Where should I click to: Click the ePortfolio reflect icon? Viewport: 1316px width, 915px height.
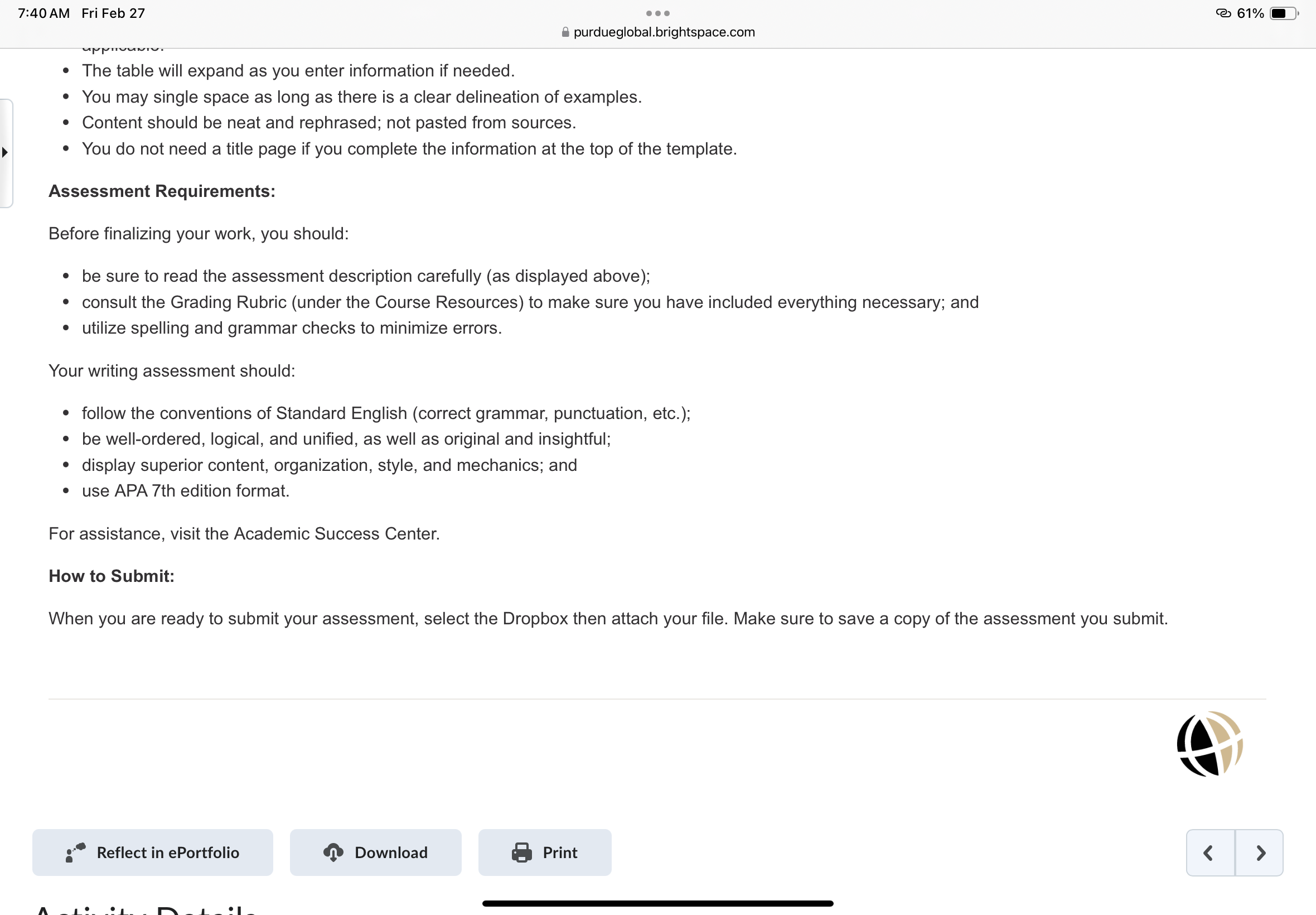[x=76, y=853]
